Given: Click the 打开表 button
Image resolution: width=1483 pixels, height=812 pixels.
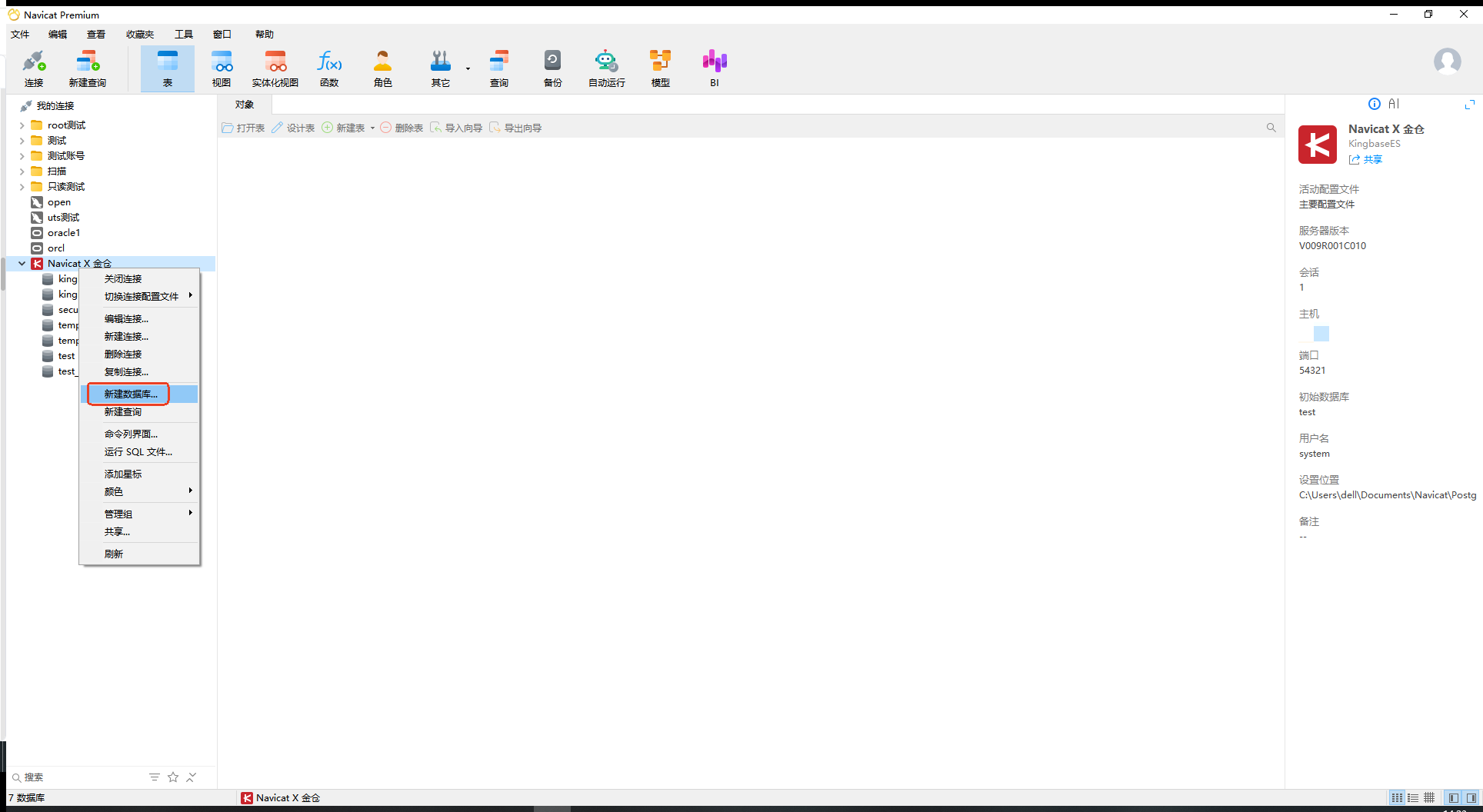Looking at the screenshot, I should 243,128.
